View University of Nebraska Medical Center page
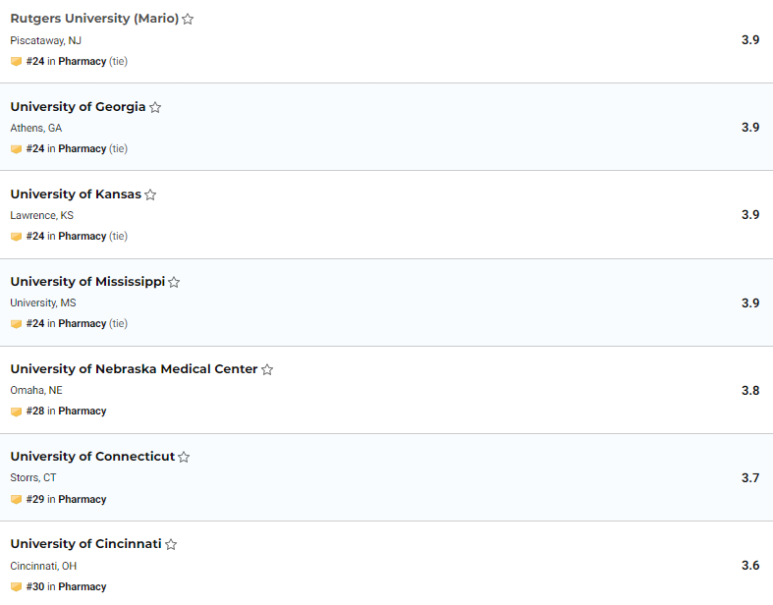Image resolution: width=773 pixels, height=605 pixels. [134, 369]
